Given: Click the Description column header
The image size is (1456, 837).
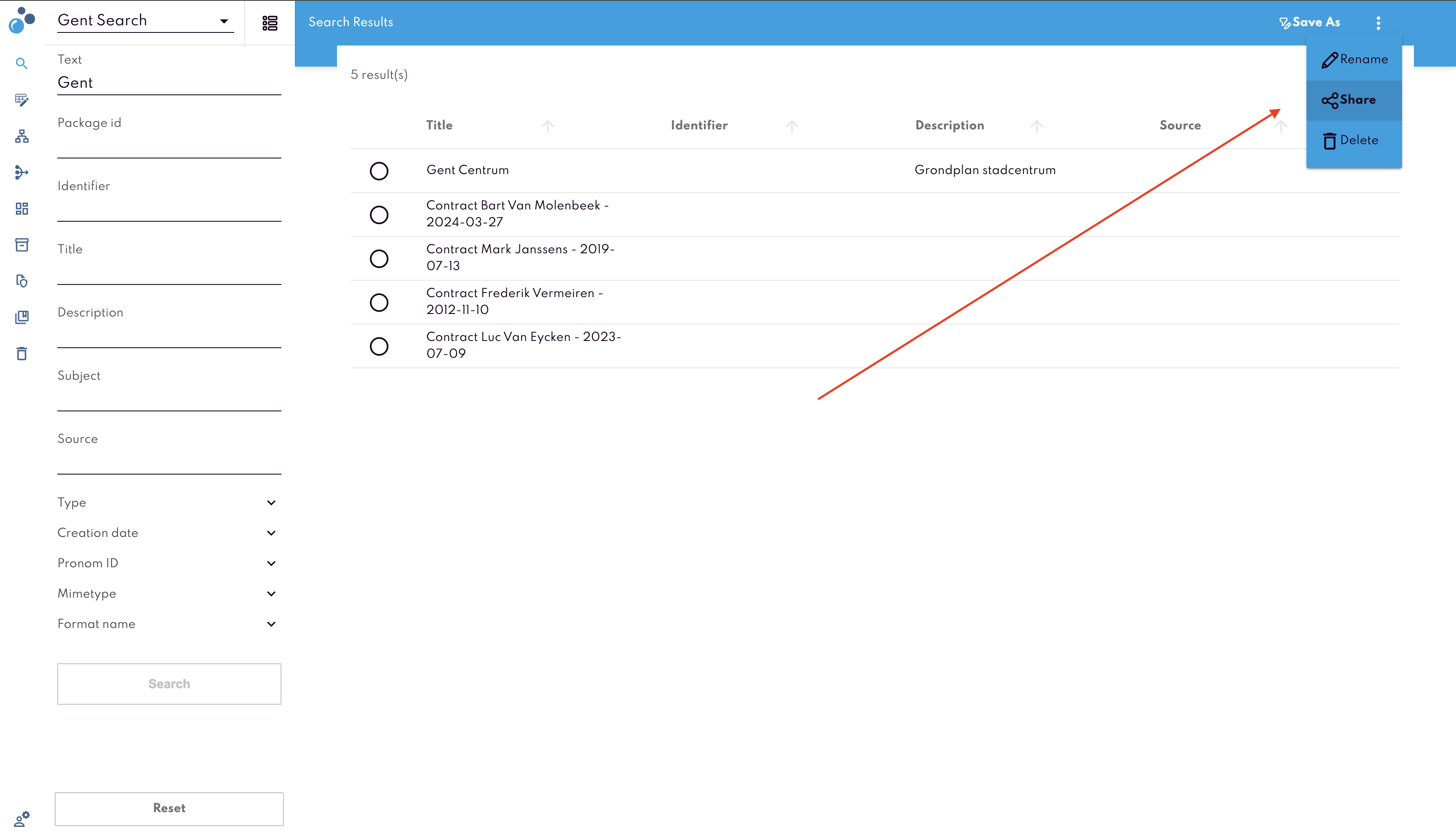Looking at the screenshot, I should 949,125.
